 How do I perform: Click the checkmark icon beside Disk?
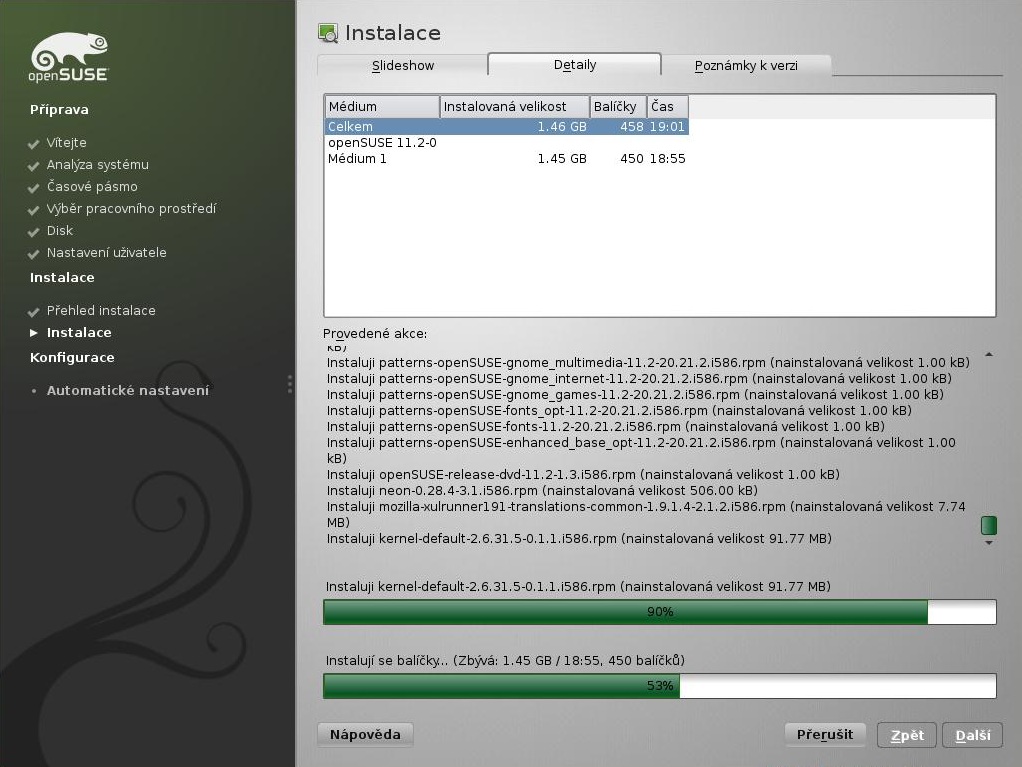[34, 231]
